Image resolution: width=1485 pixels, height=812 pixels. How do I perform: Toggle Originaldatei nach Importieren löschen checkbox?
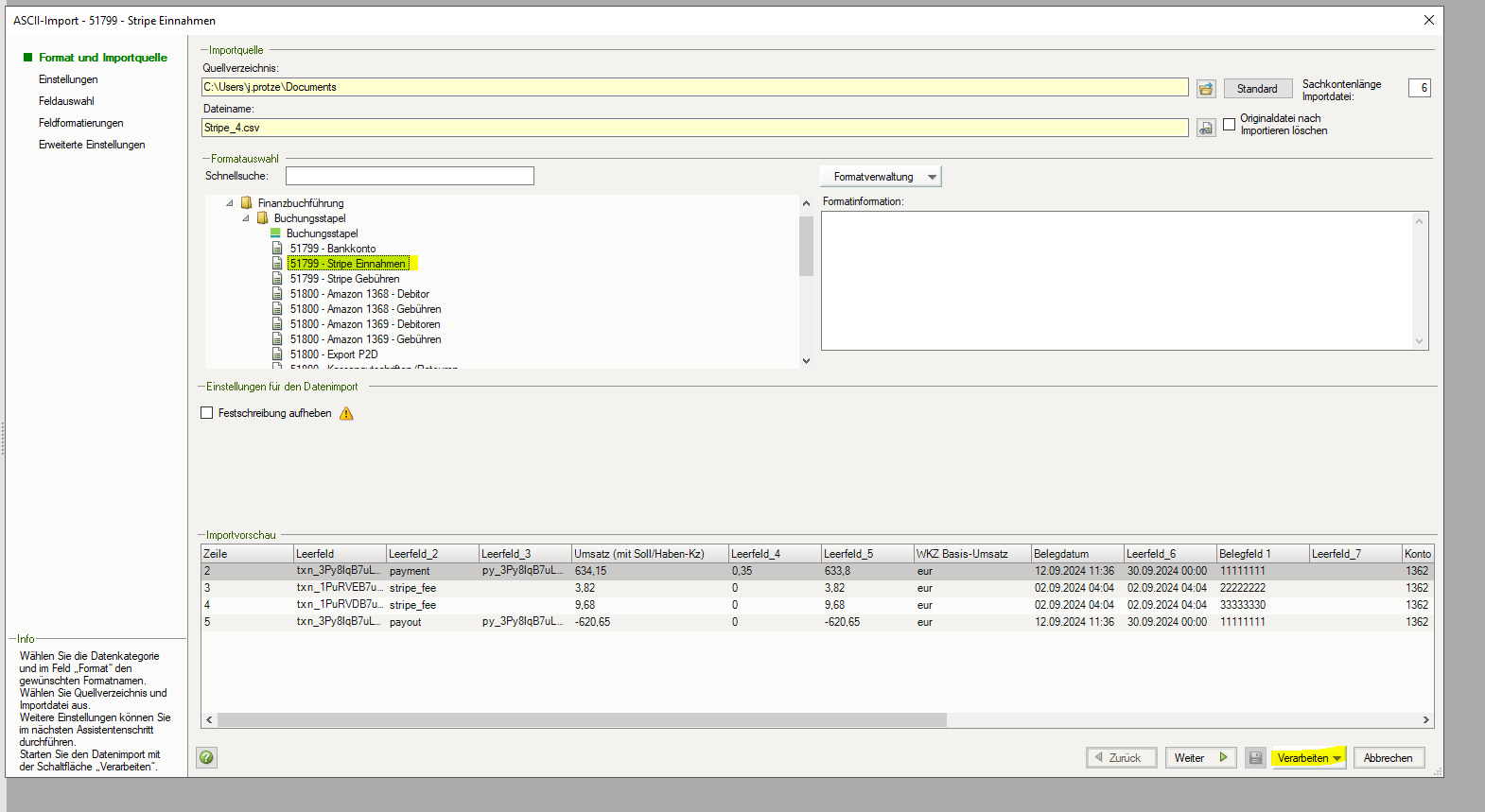click(x=1229, y=124)
